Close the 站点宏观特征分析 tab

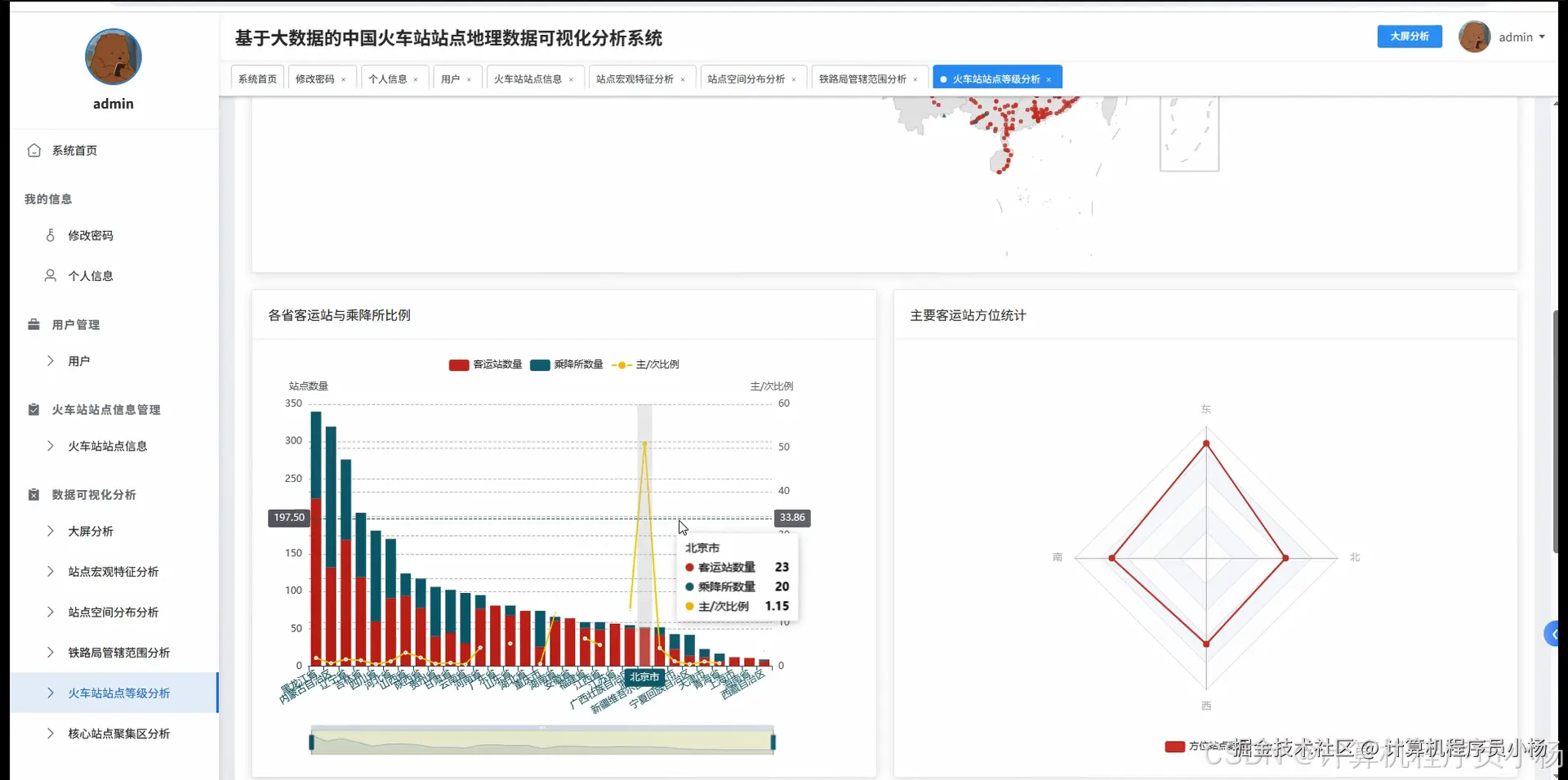coord(683,80)
